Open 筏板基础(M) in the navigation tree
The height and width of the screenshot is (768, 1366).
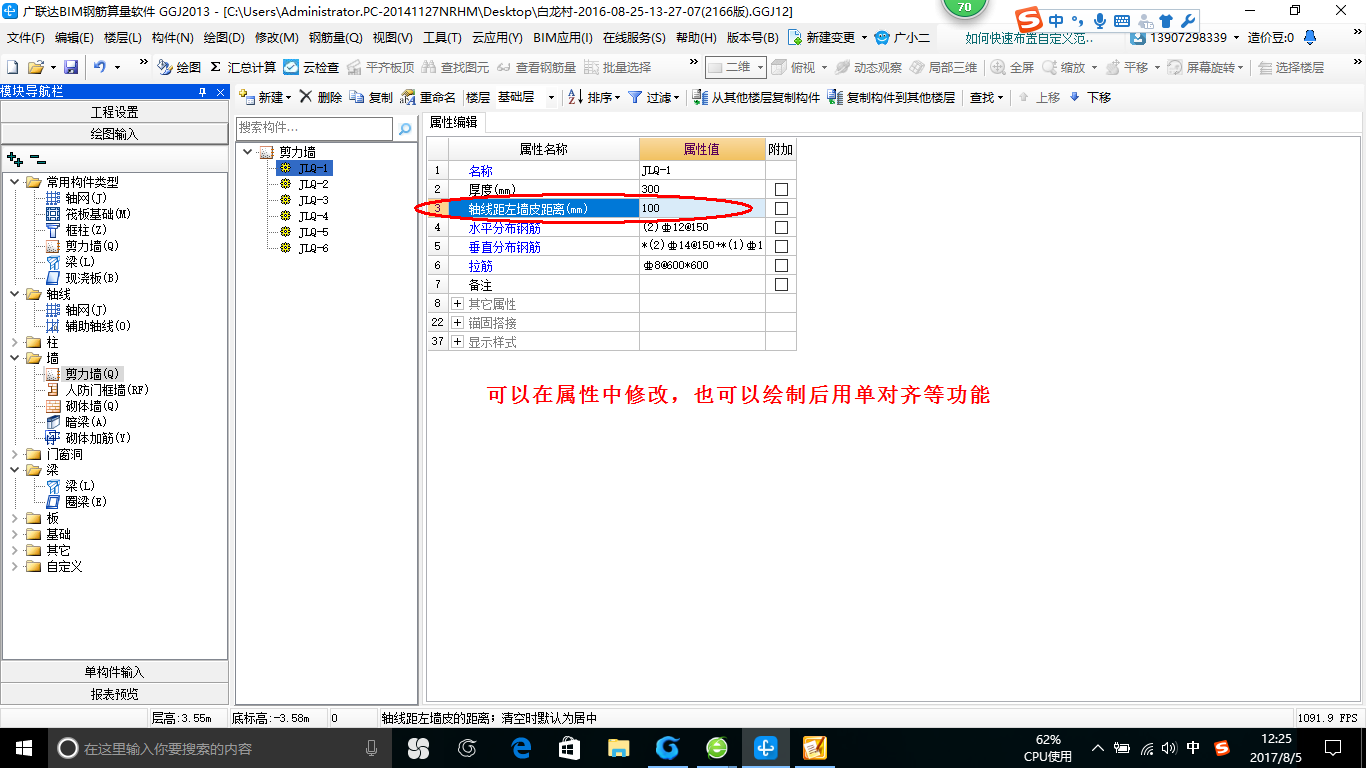(x=98, y=214)
